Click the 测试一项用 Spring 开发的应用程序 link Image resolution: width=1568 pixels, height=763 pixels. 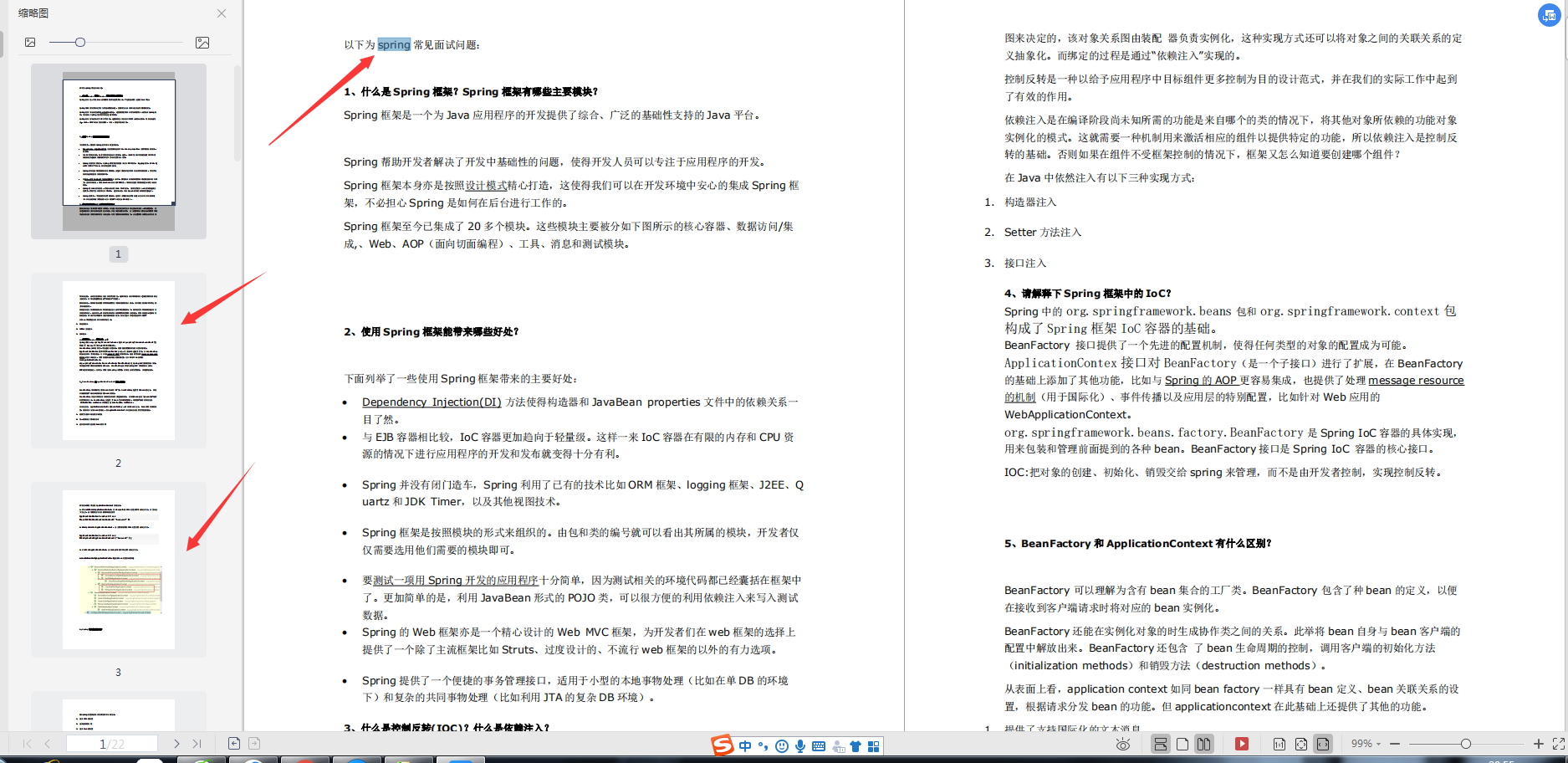(x=456, y=581)
